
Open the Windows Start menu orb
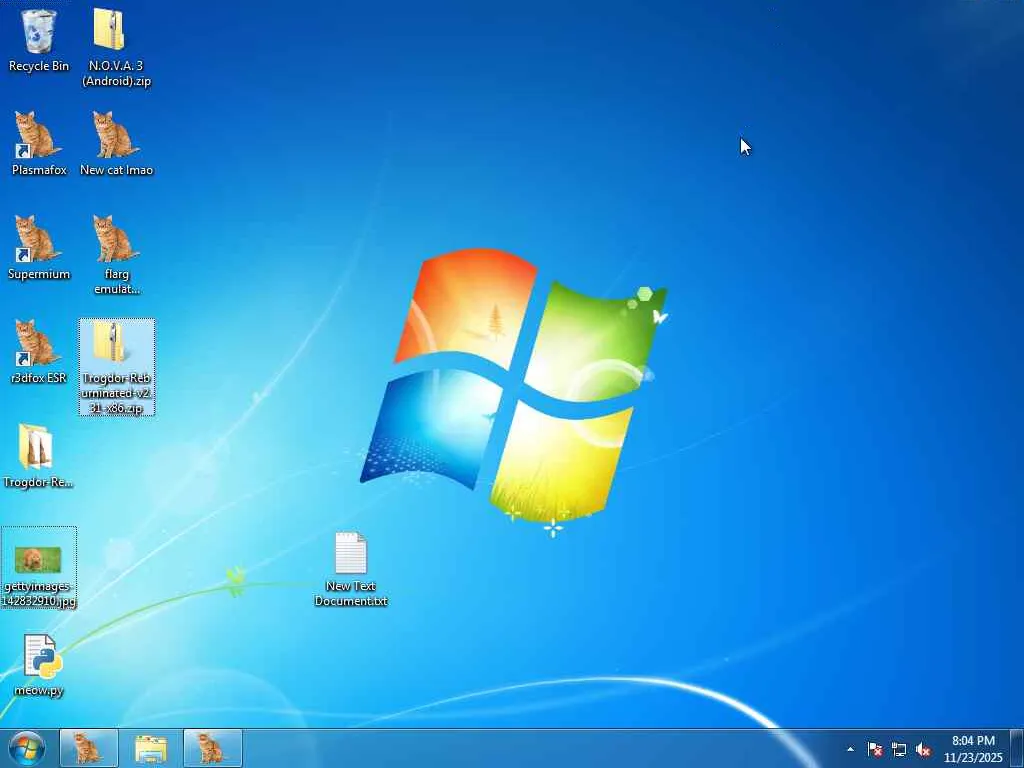(27, 748)
